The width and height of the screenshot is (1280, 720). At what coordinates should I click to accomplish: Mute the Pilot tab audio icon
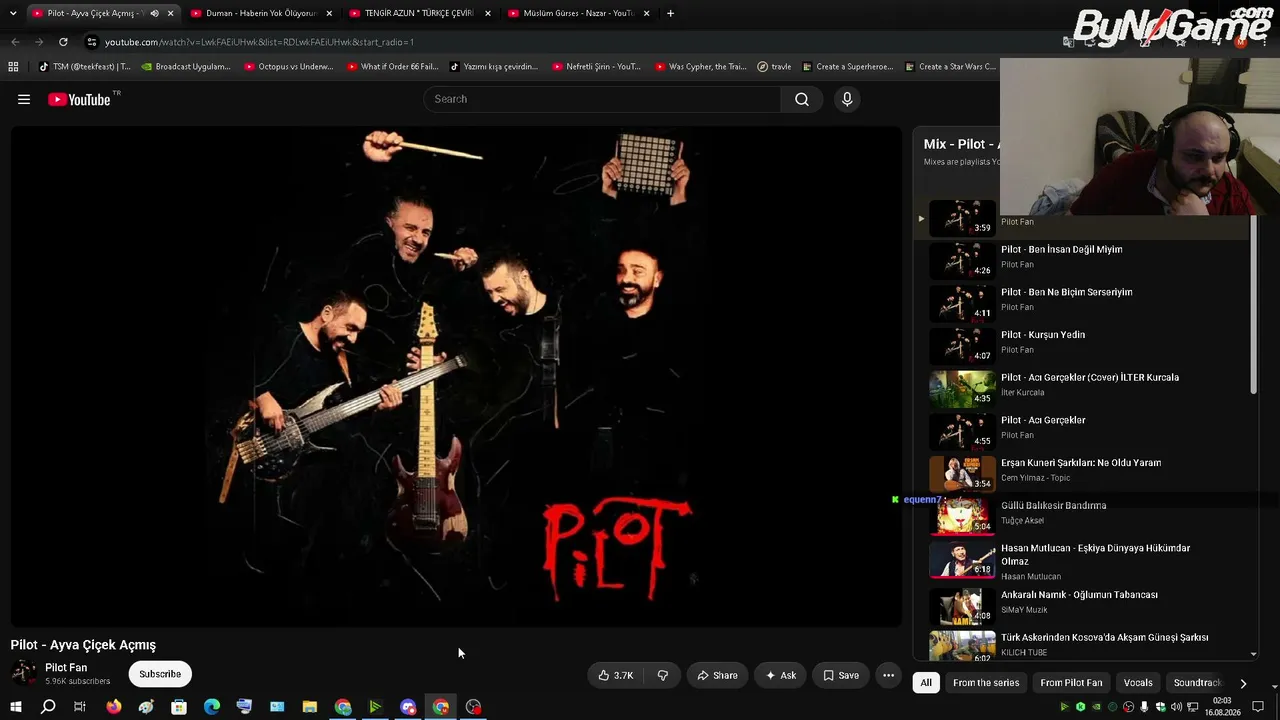(154, 13)
